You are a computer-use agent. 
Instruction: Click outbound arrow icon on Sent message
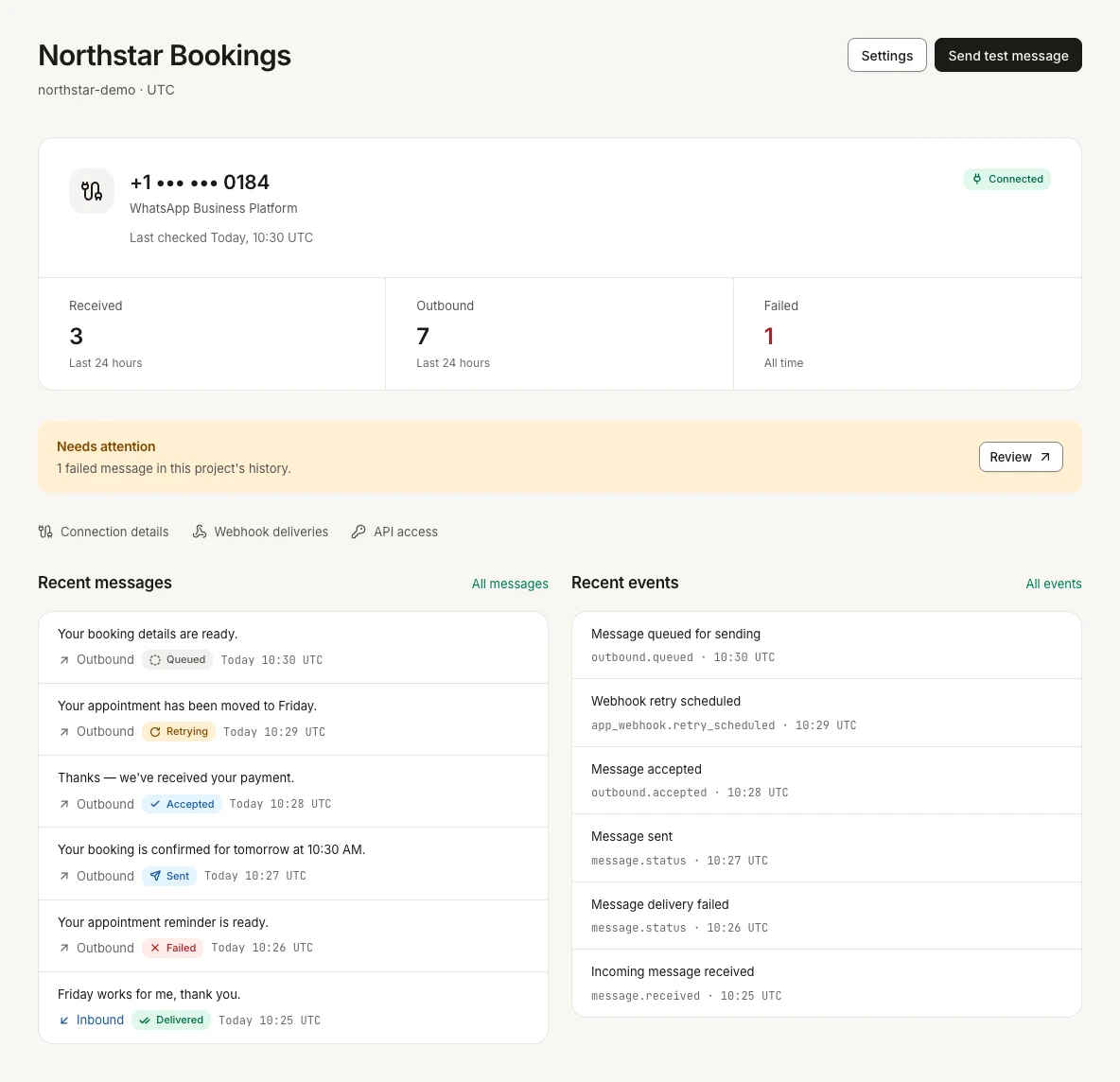[x=64, y=876]
